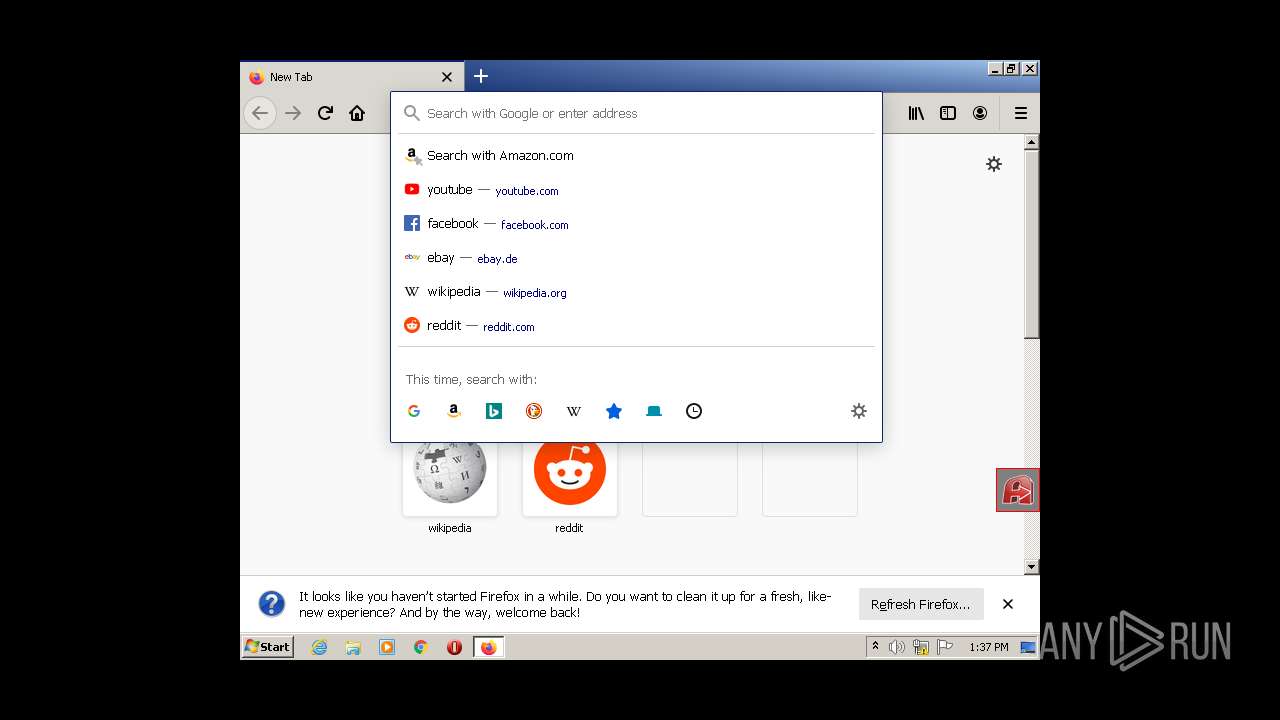Click the question mark info icon
This screenshot has height=720, width=1280.
click(x=272, y=604)
